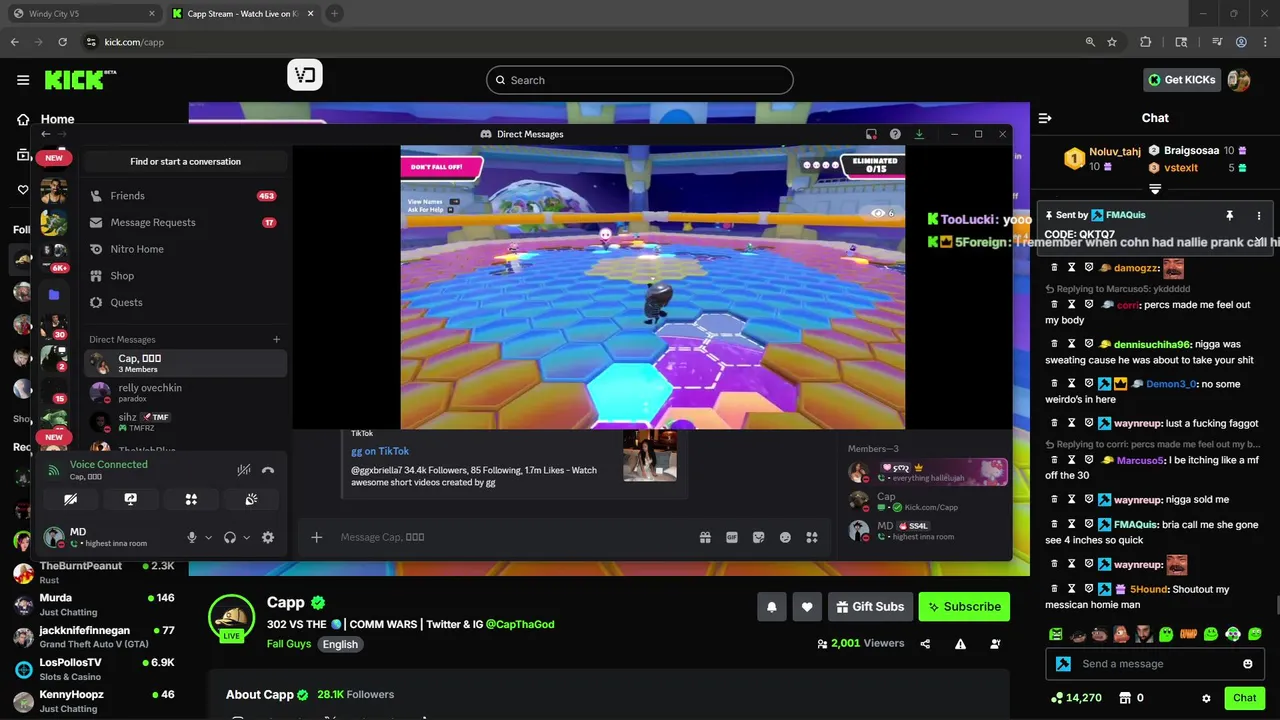Open the TikTok embed thumbnail image
This screenshot has height=720, width=1280.
click(x=650, y=455)
